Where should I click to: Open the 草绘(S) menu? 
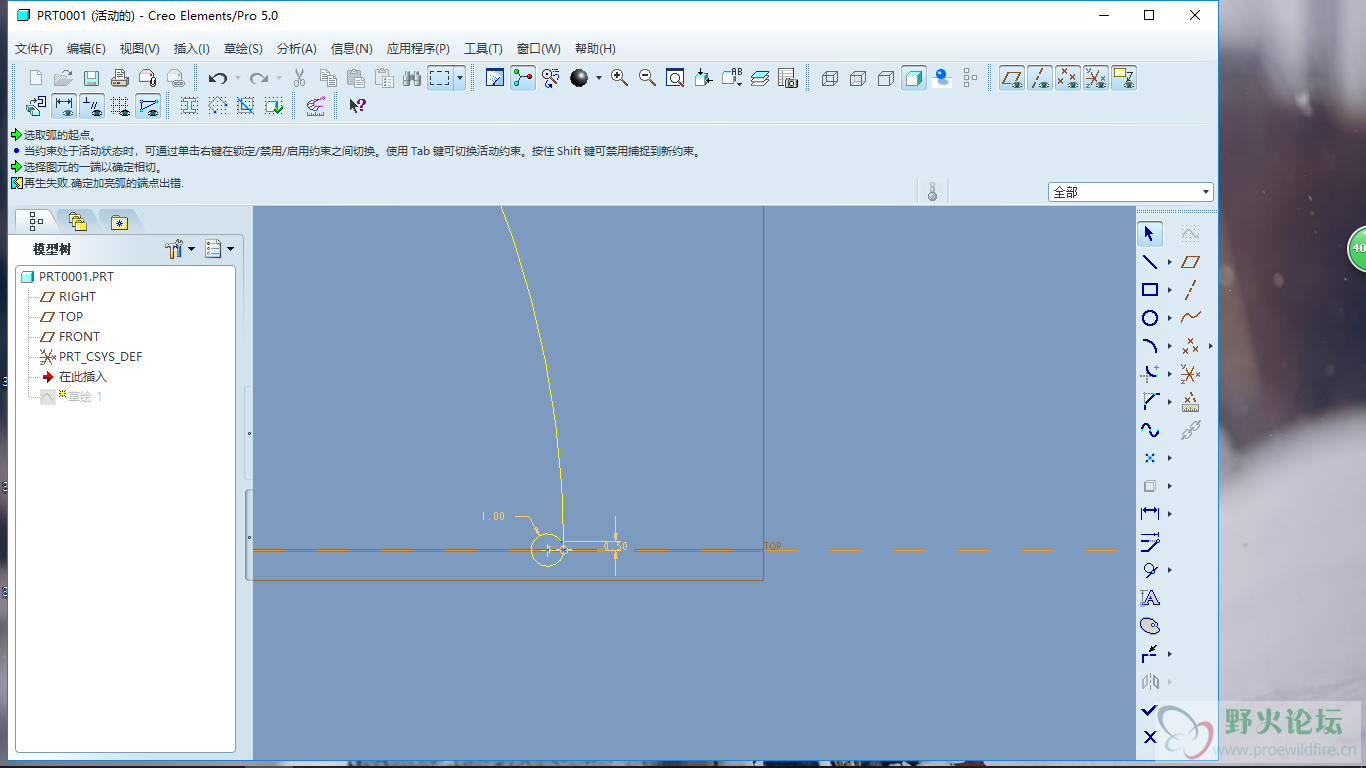coord(243,48)
